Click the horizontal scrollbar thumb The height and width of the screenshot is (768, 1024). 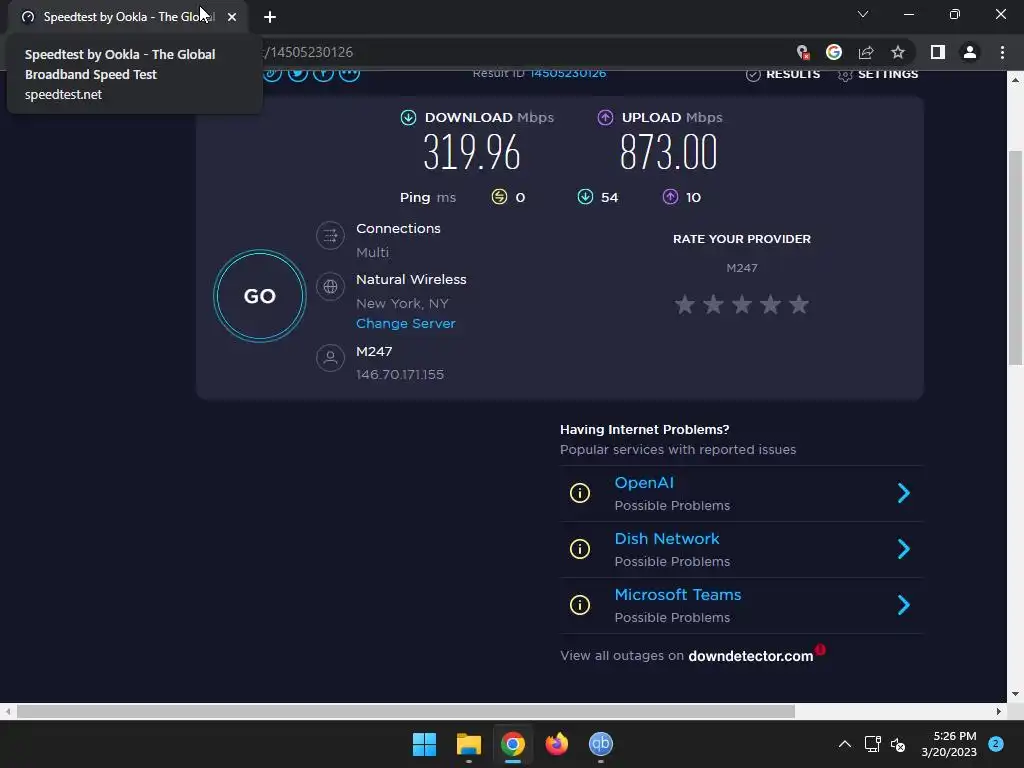click(406, 711)
